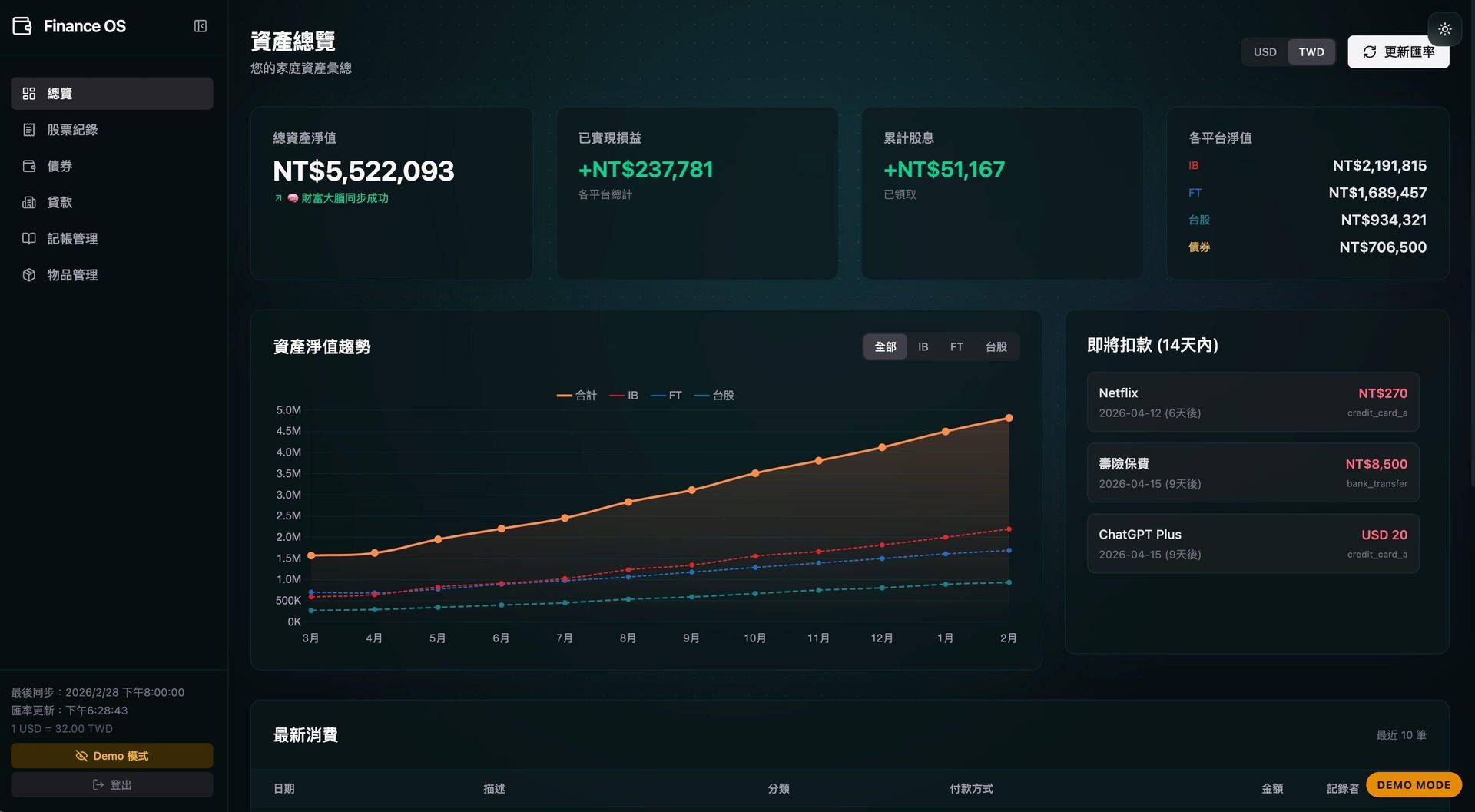The height and width of the screenshot is (812, 1475).
Task: Filter the trend chart to IB only
Action: tap(923, 346)
